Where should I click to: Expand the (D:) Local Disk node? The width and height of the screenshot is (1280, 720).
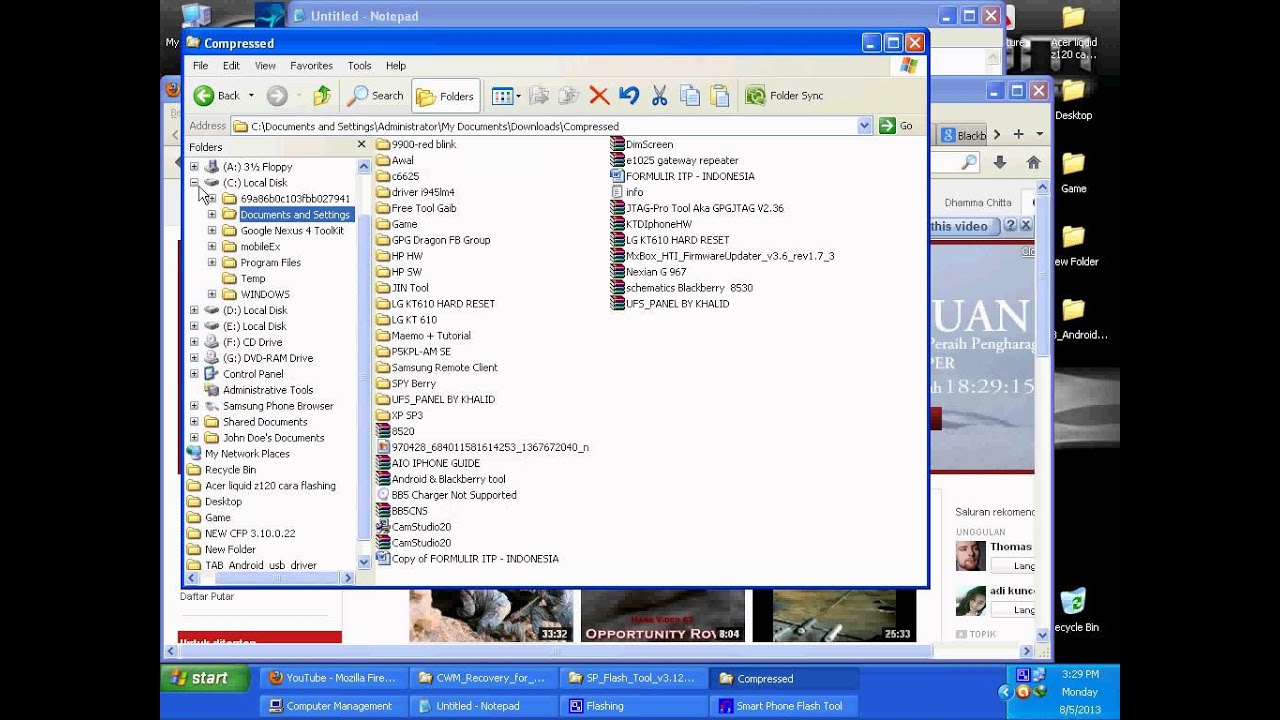194,311
